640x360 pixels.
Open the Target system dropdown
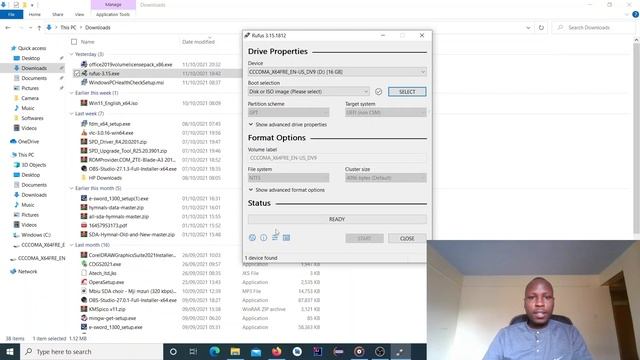click(x=386, y=112)
